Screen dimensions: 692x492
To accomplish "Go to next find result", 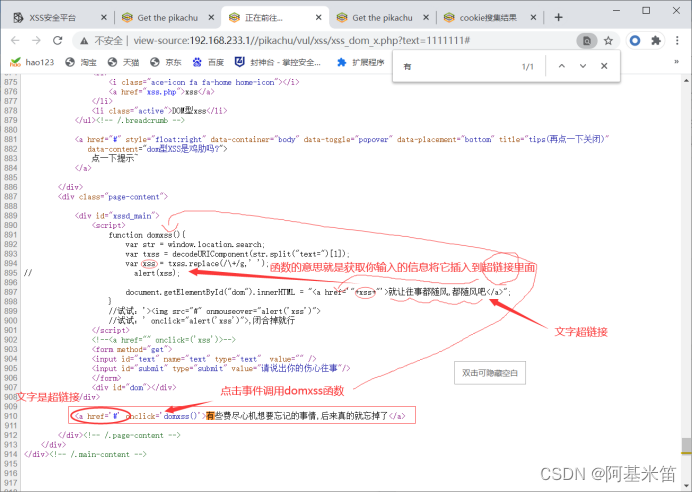I will (x=583, y=66).
